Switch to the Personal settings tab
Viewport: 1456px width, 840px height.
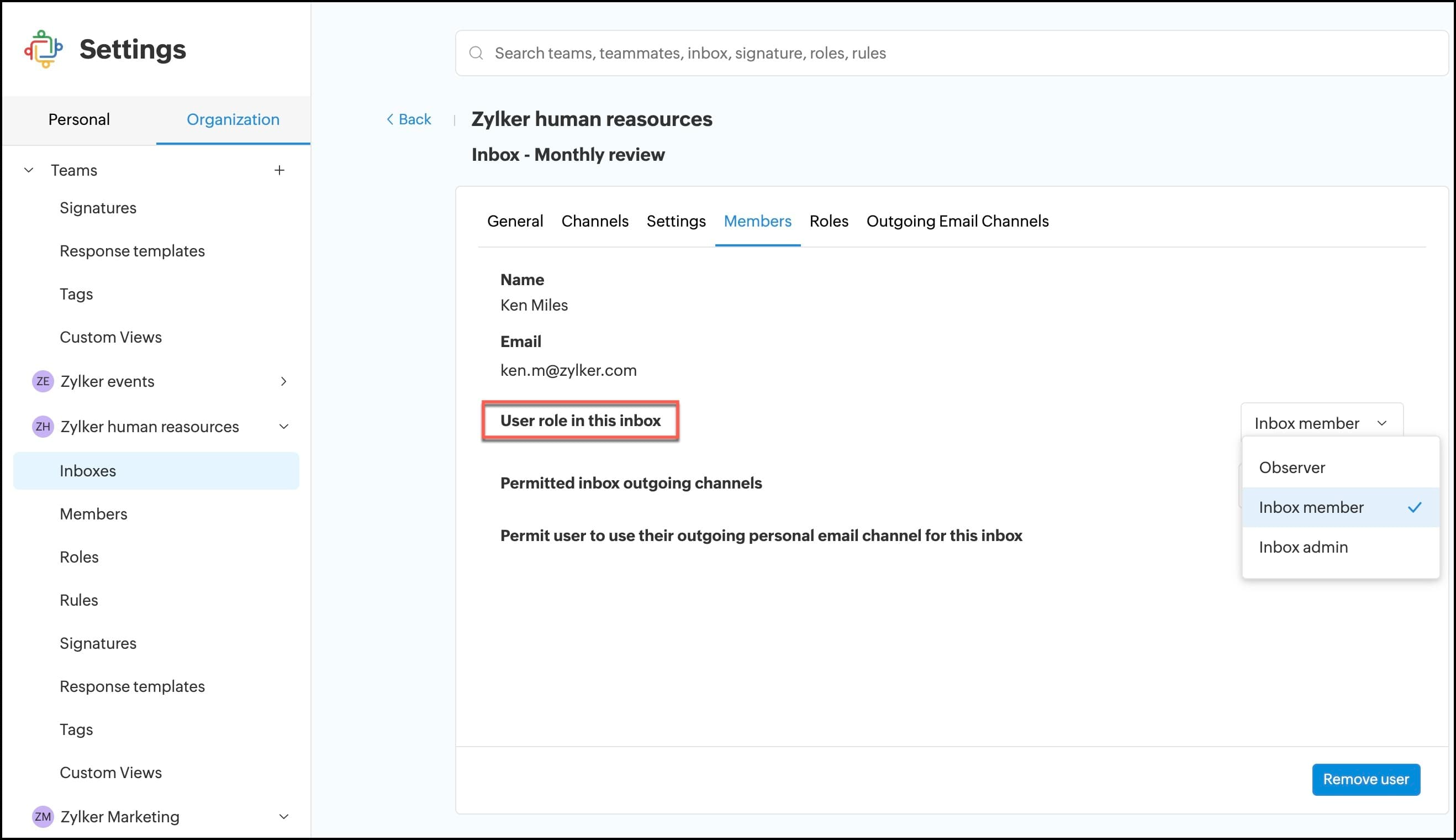(x=79, y=119)
